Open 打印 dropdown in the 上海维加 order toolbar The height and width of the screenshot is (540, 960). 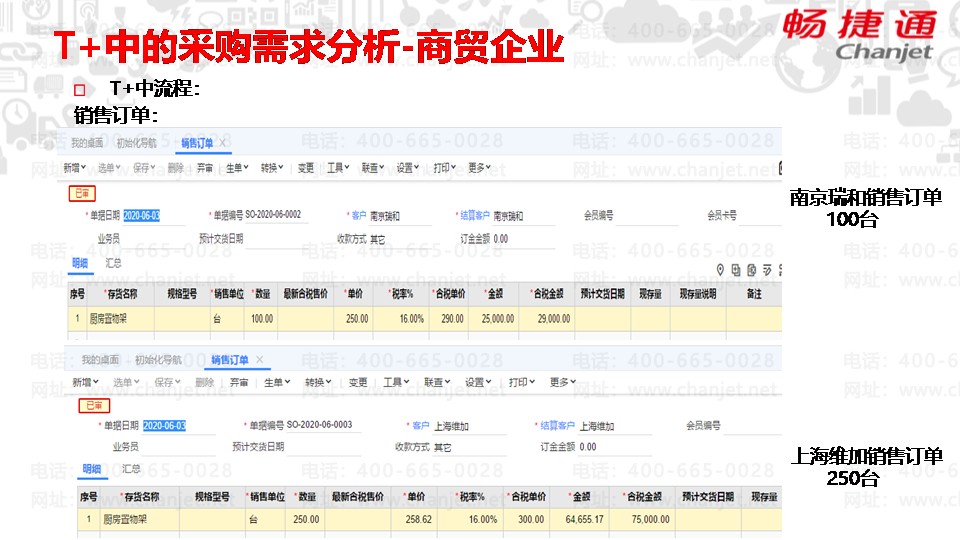coord(522,382)
